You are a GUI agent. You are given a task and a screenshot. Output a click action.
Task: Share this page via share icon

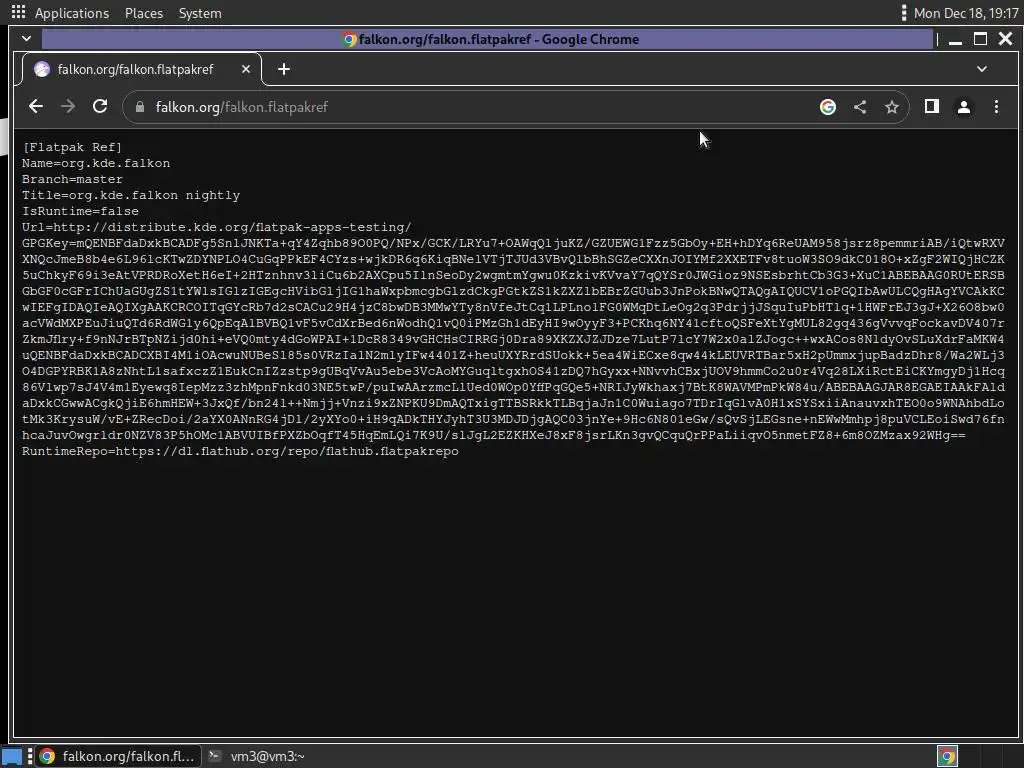[x=860, y=107]
